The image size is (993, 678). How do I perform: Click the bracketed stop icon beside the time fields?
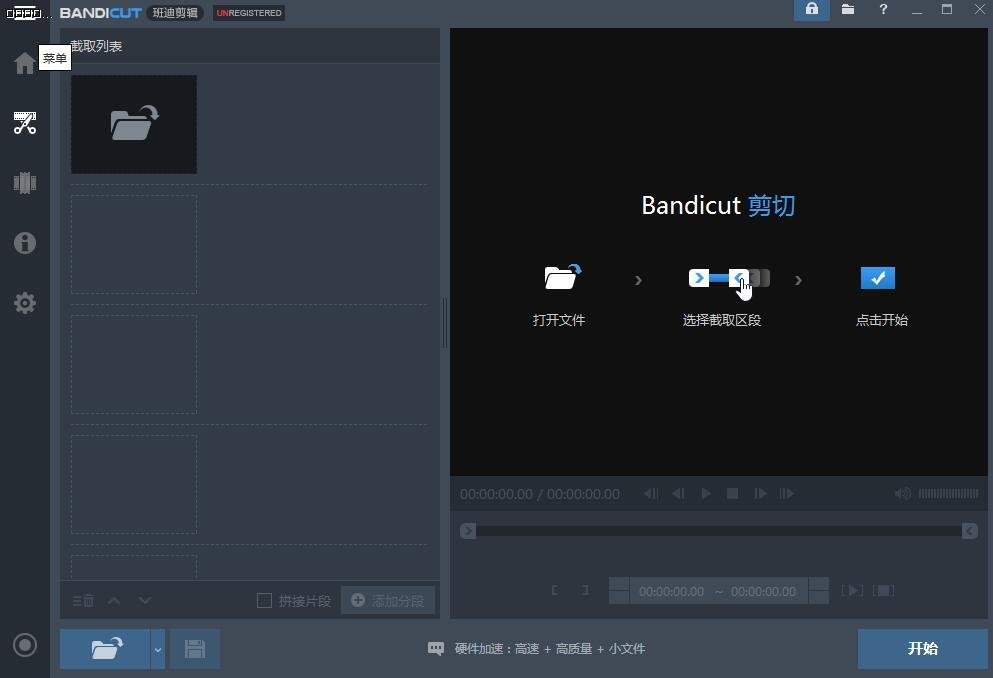pos(883,591)
